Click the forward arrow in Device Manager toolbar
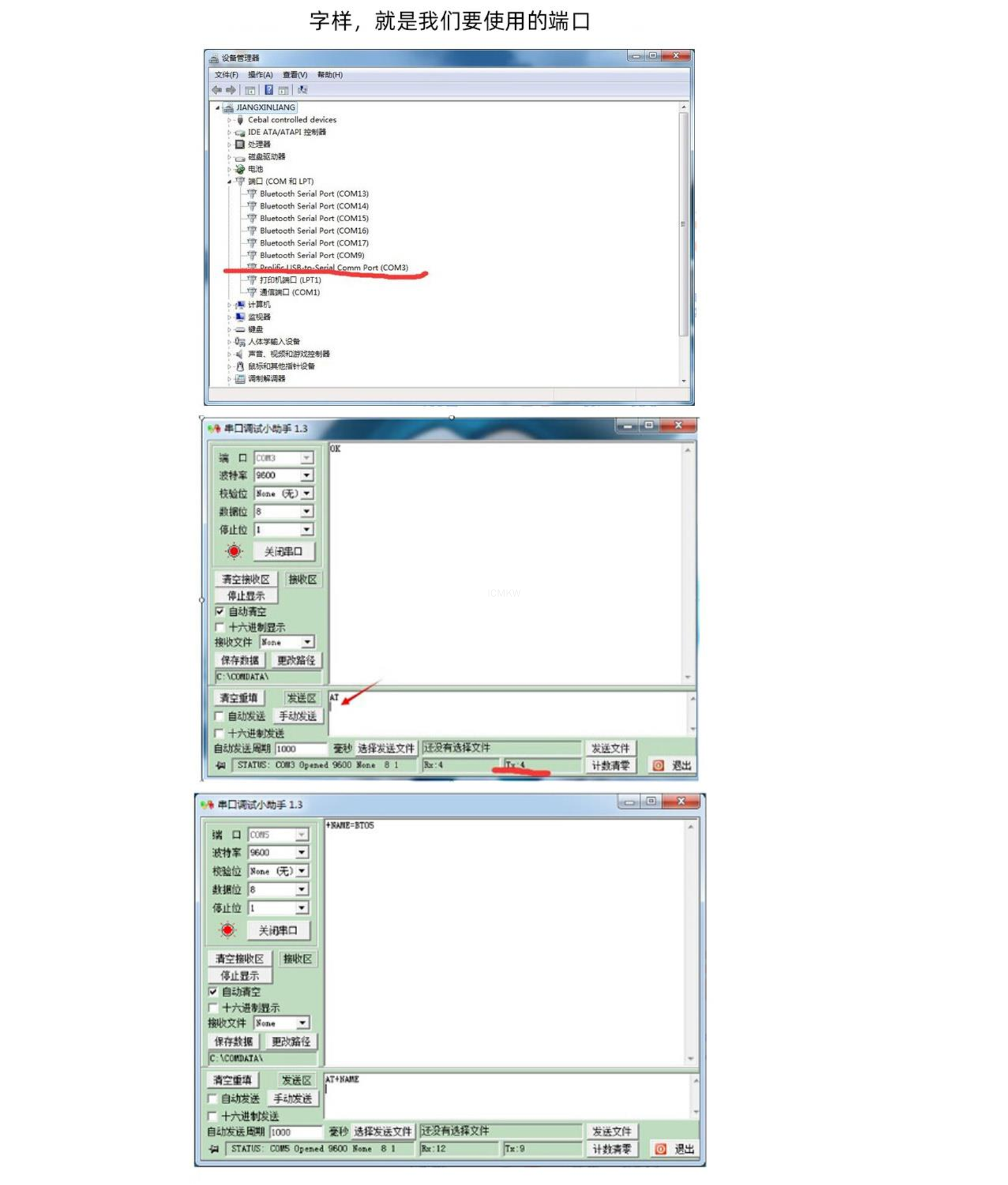This screenshot has height=1185, width=1008. pos(231,90)
